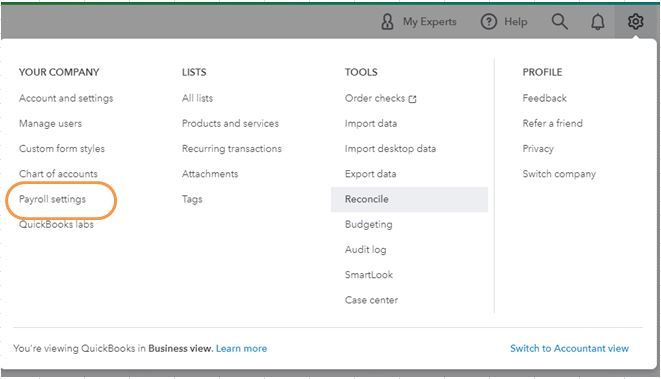Select Order checks

coord(375,98)
